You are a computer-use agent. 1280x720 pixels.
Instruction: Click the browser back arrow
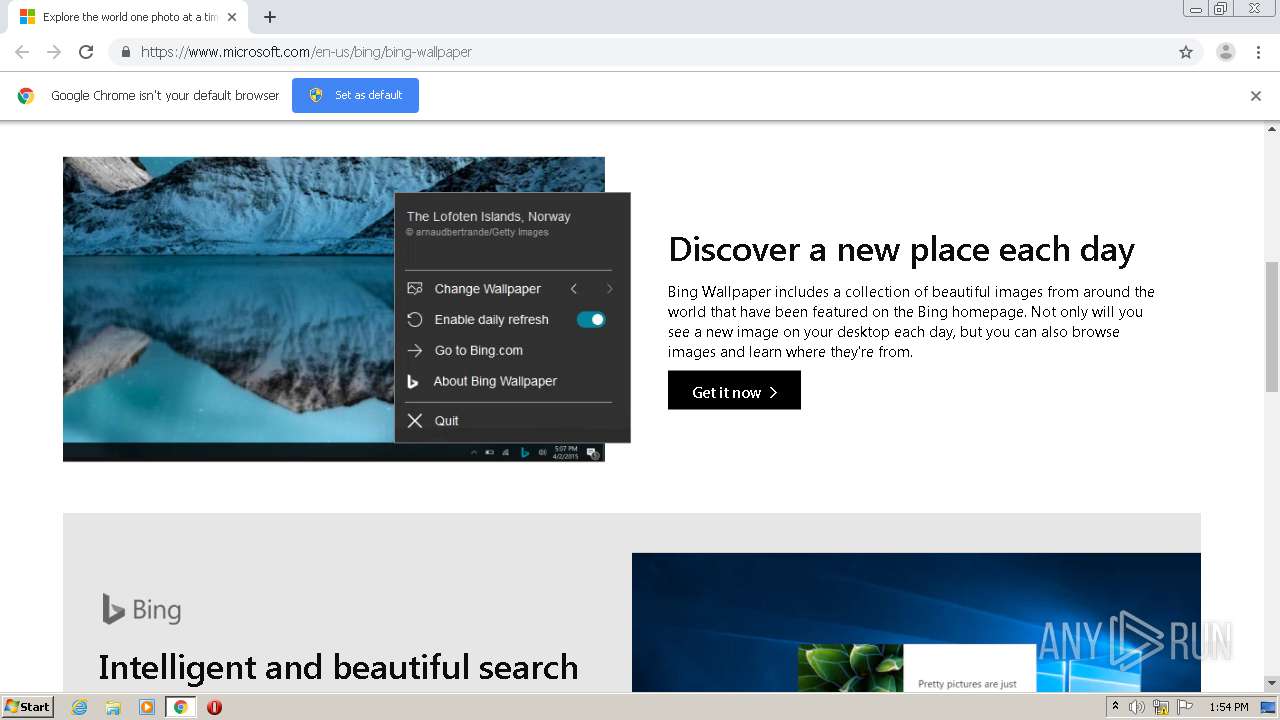[22, 52]
